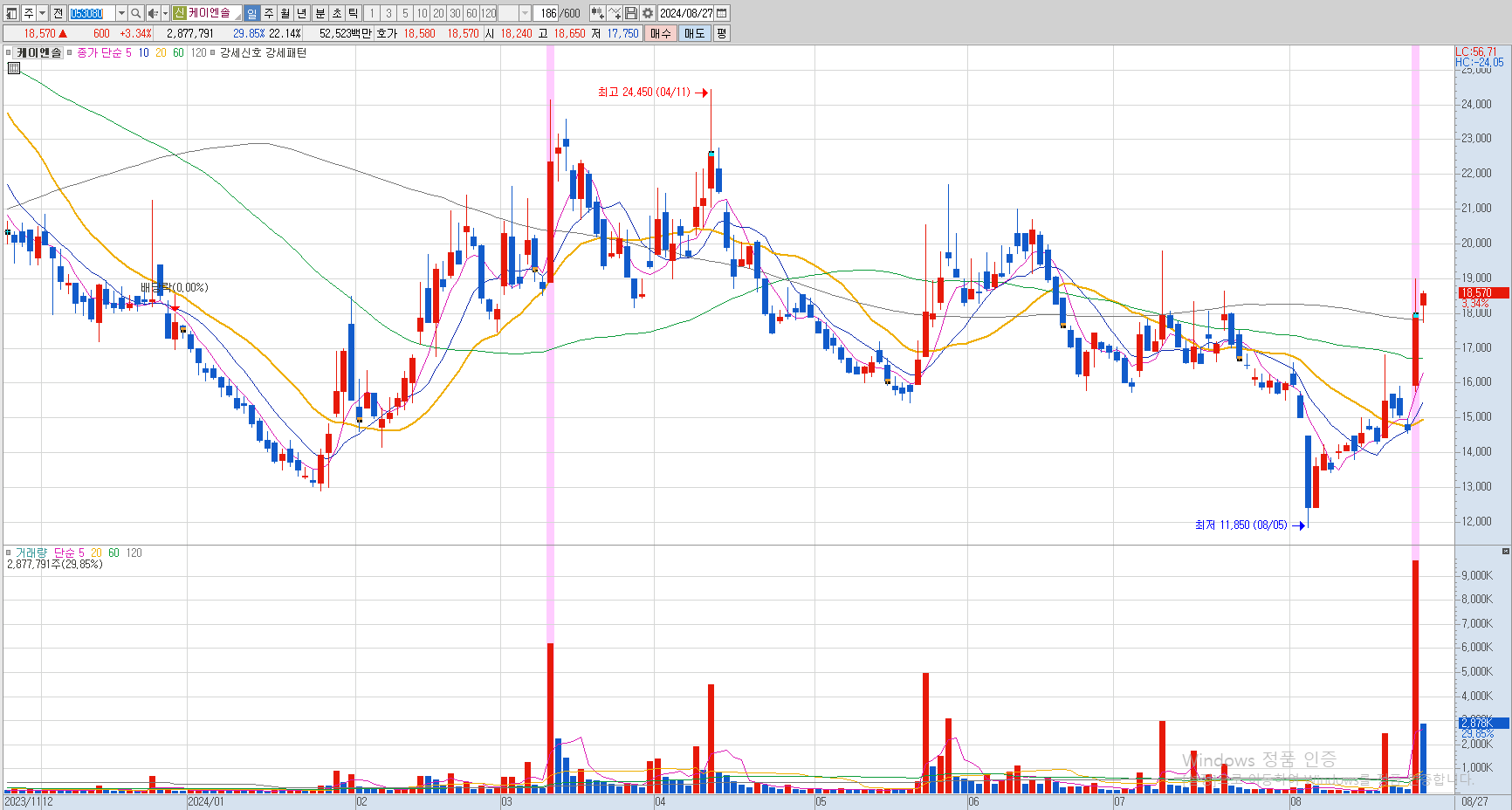The width and height of the screenshot is (1512, 810).
Task: Select daily 일 chart period
Action: tap(251, 13)
